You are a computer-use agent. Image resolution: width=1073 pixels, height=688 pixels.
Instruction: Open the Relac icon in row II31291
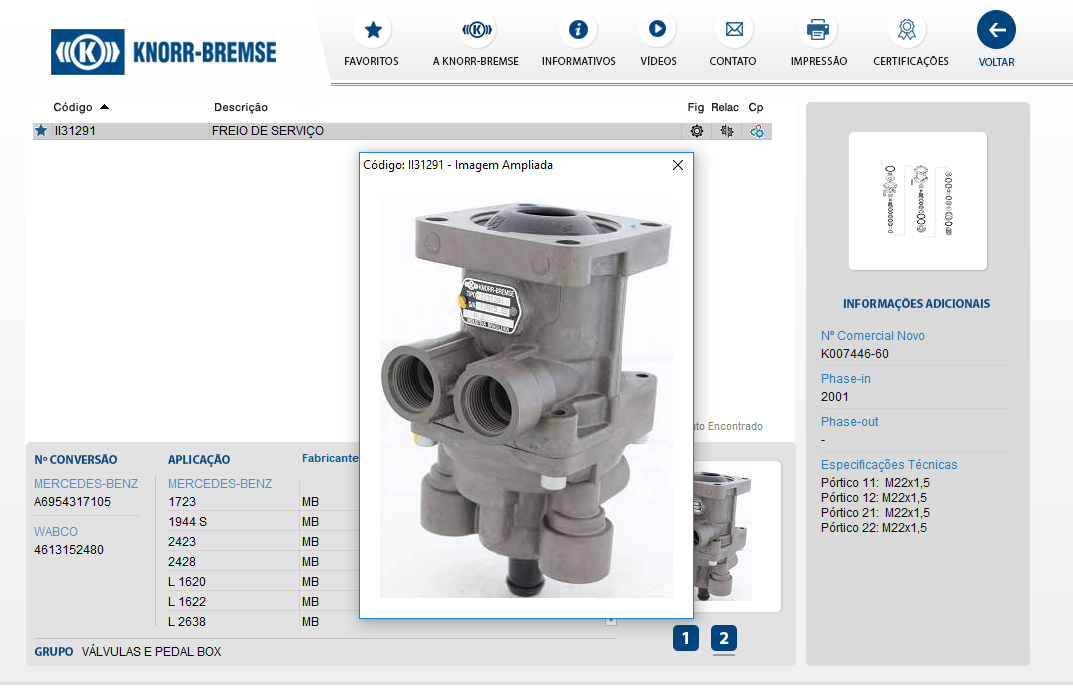click(727, 131)
